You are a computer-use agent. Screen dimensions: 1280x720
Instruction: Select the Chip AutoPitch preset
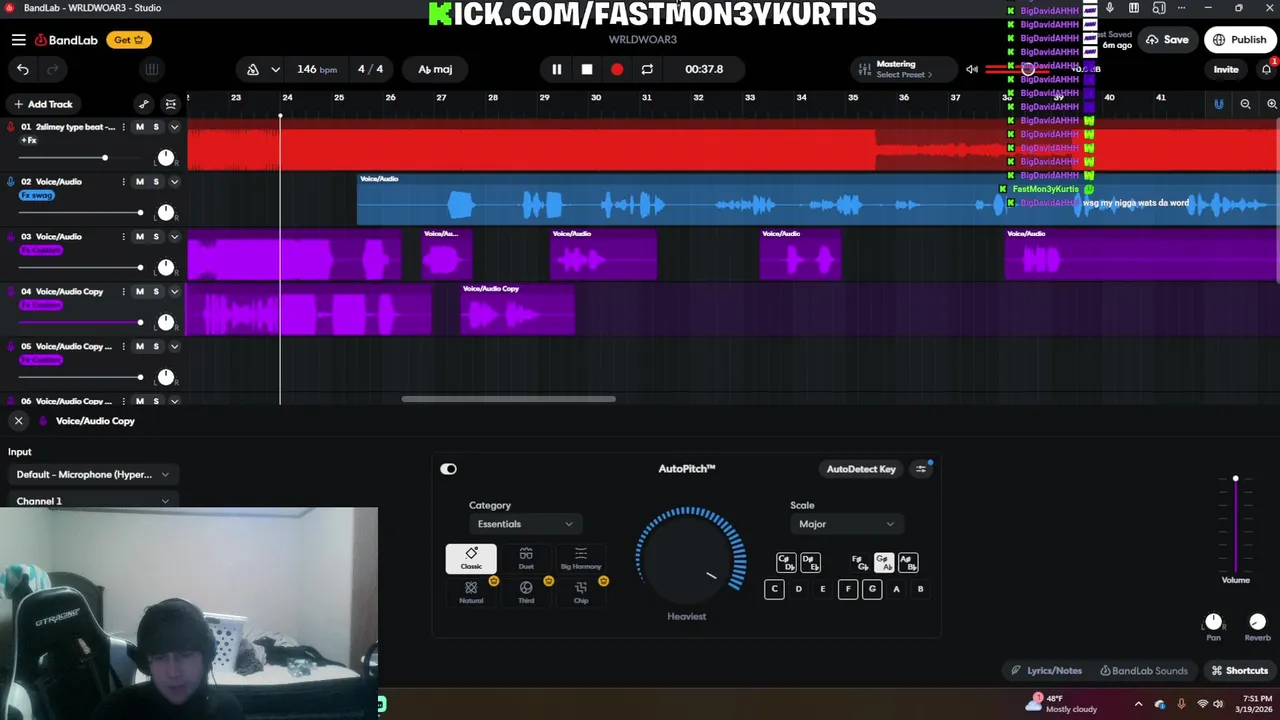point(581,592)
